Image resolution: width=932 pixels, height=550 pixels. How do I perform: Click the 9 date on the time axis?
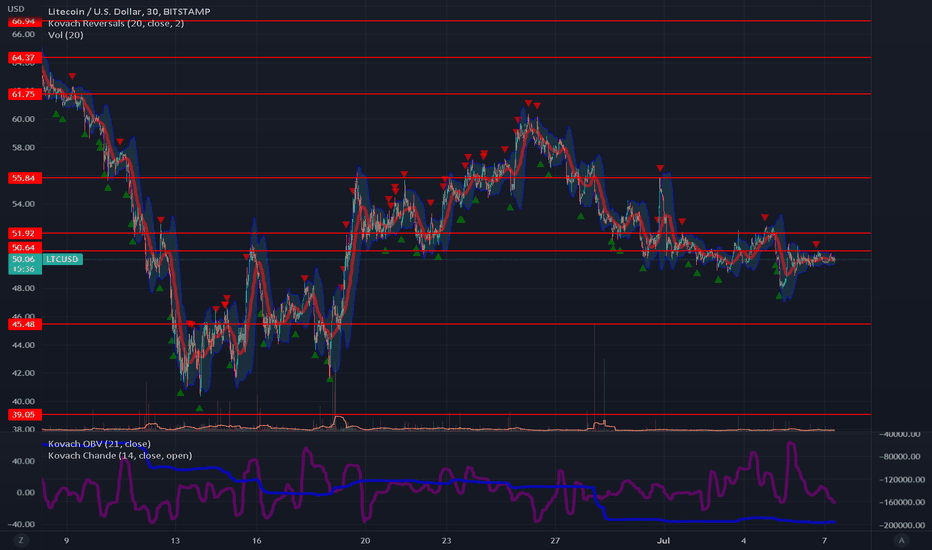click(x=67, y=540)
